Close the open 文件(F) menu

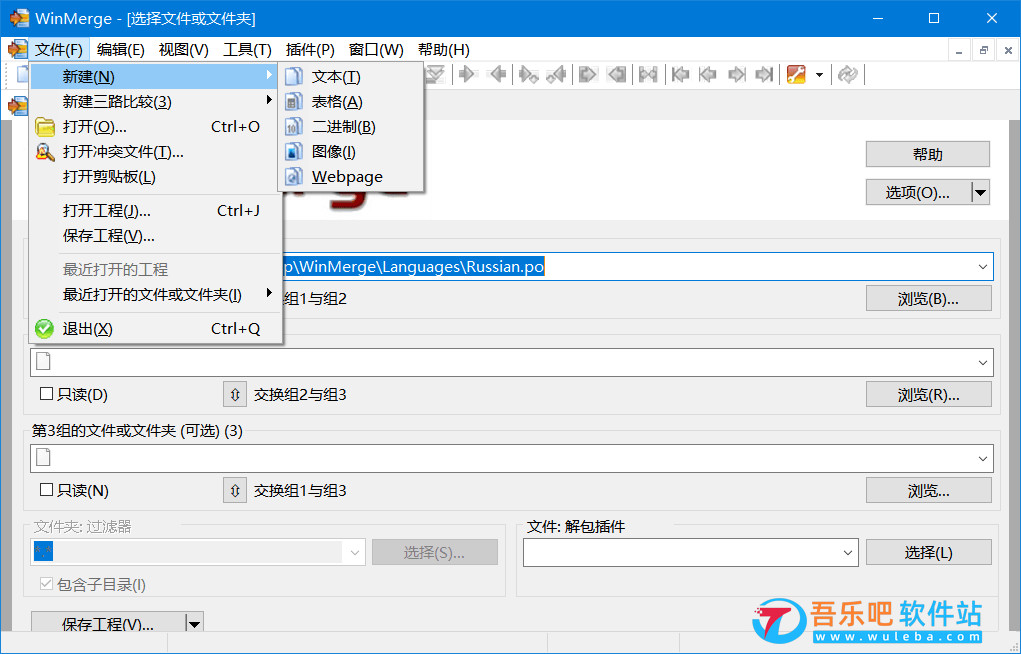[x=59, y=50]
